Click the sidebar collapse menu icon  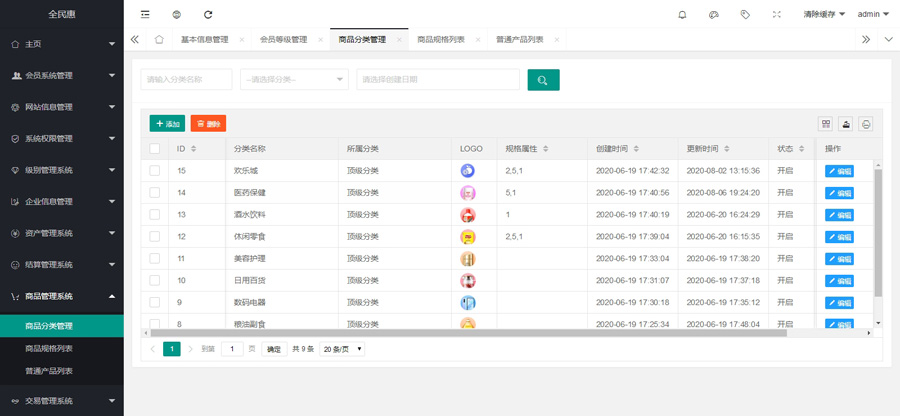pos(145,15)
